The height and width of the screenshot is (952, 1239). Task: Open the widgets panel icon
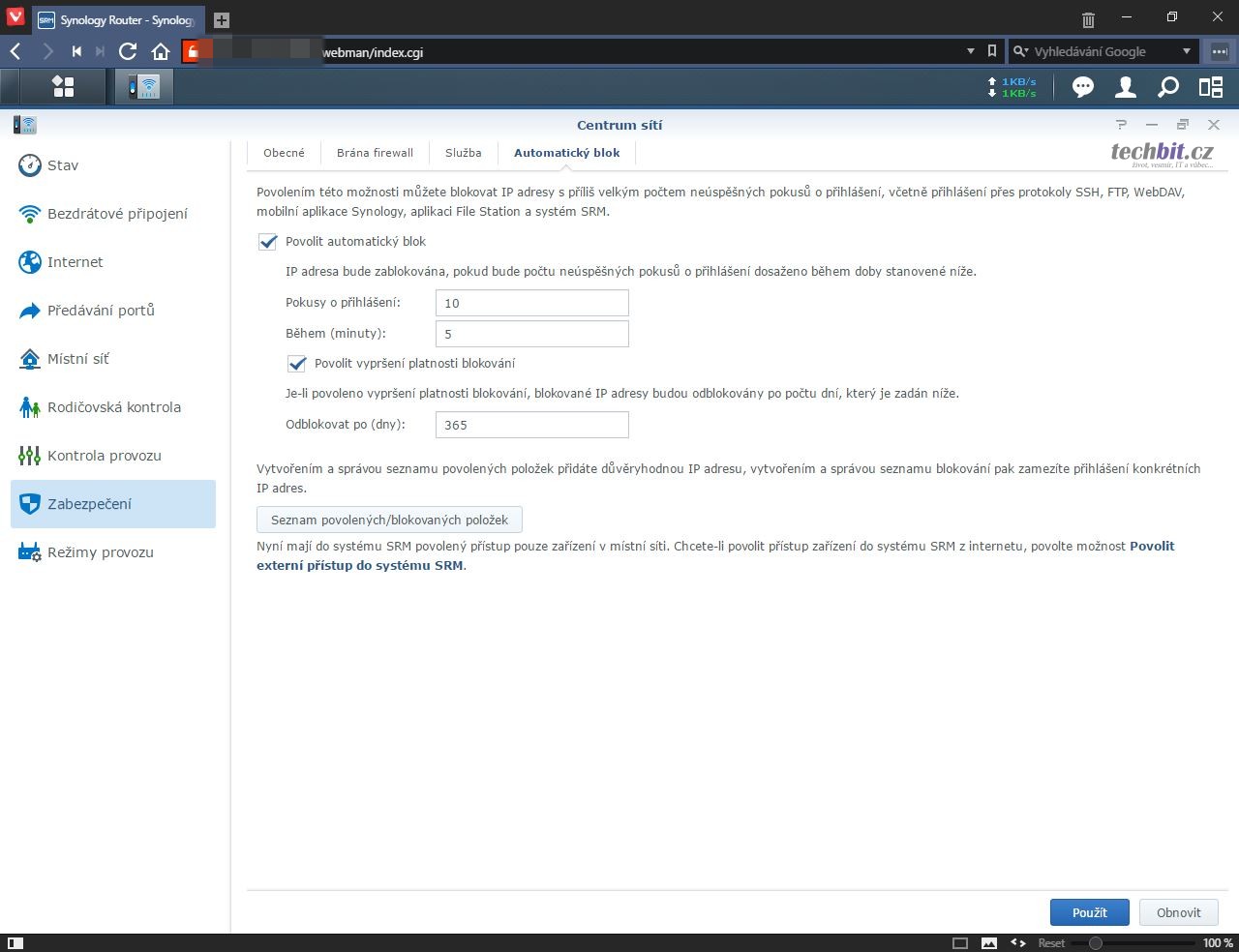coord(1211,87)
